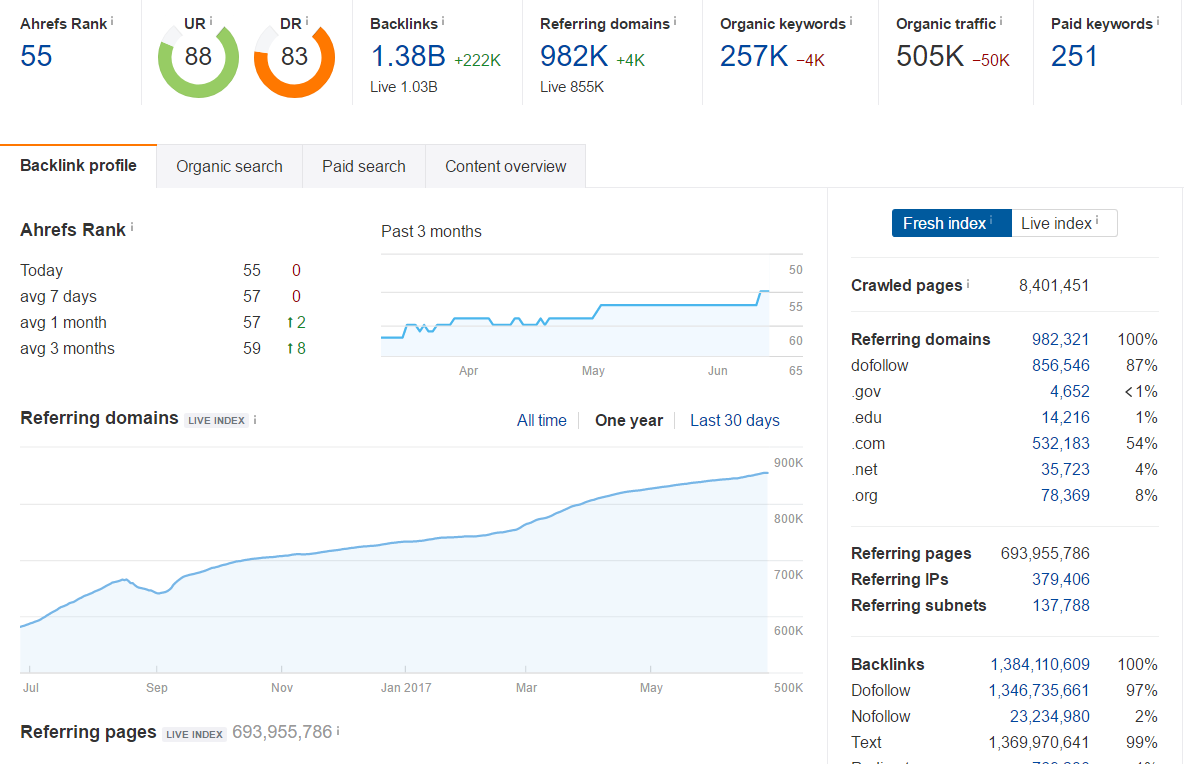Screen dimensions: 1184x764
Task: Click info icon next to Referring domains LIVE INDEX
Action: (x=255, y=420)
